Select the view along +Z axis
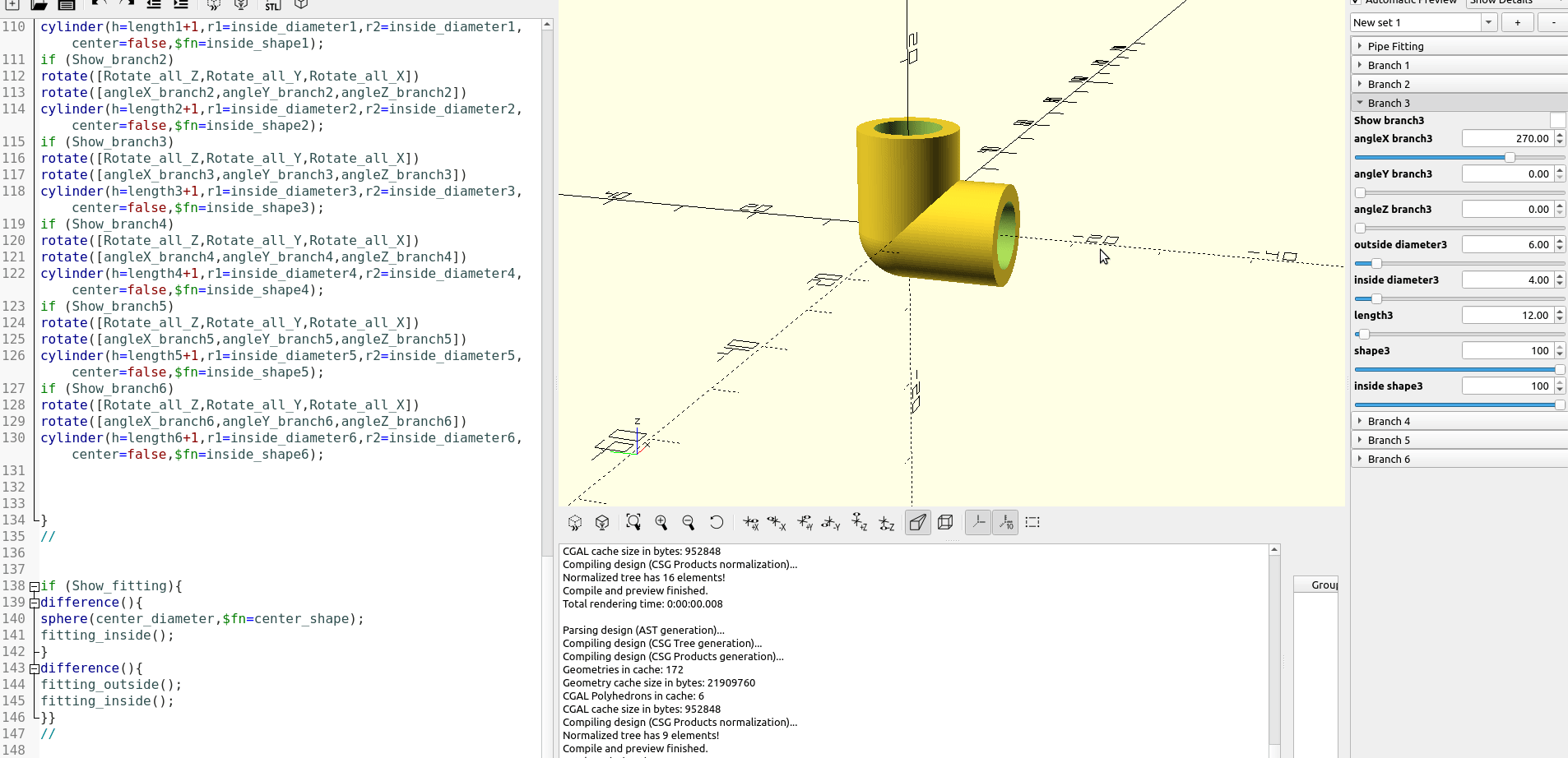The width and height of the screenshot is (1568, 758). pos(860,522)
